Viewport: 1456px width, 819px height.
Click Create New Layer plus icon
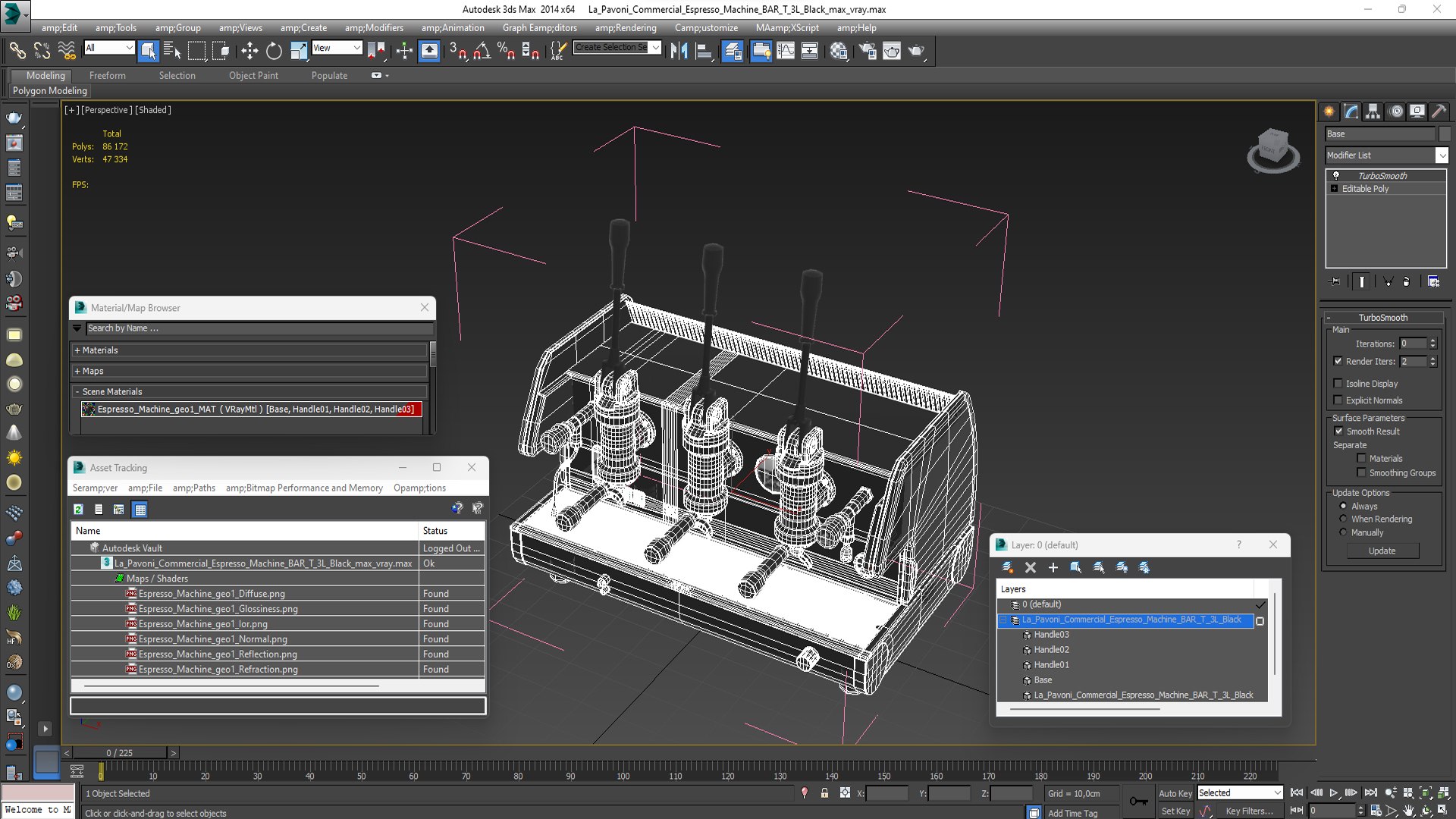[1053, 567]
